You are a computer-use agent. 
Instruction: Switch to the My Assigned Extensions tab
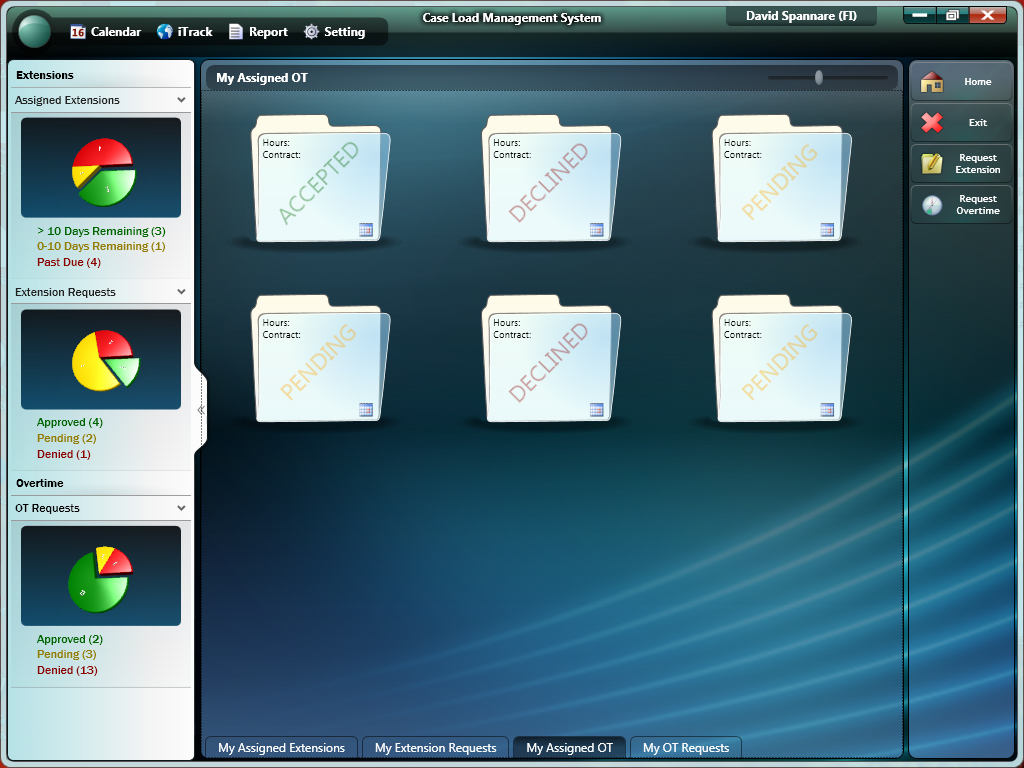(x=281, y=748)
